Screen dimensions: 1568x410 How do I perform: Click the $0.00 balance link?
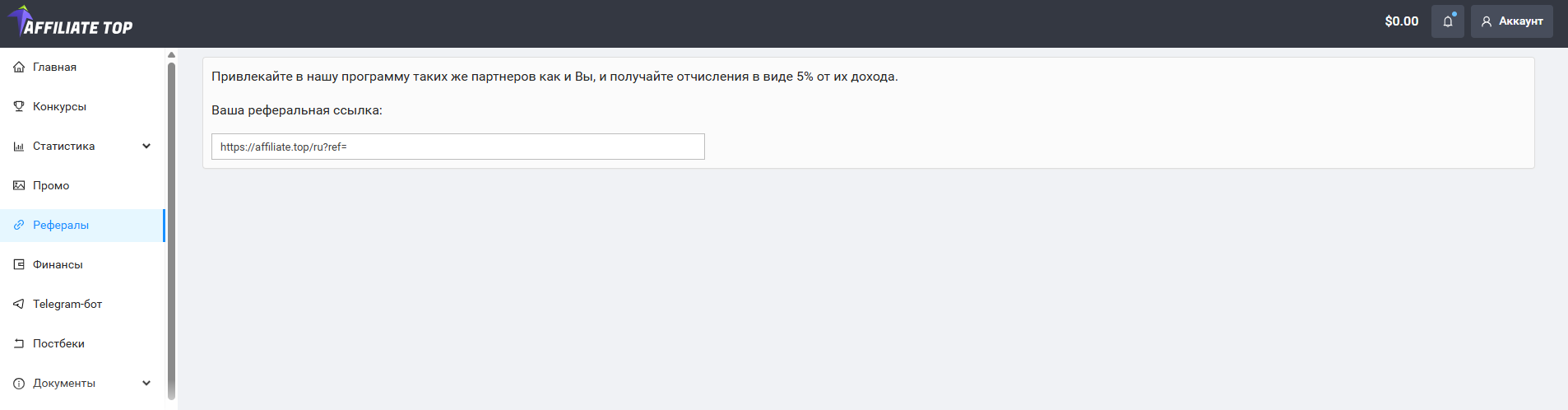[1402, 21]
